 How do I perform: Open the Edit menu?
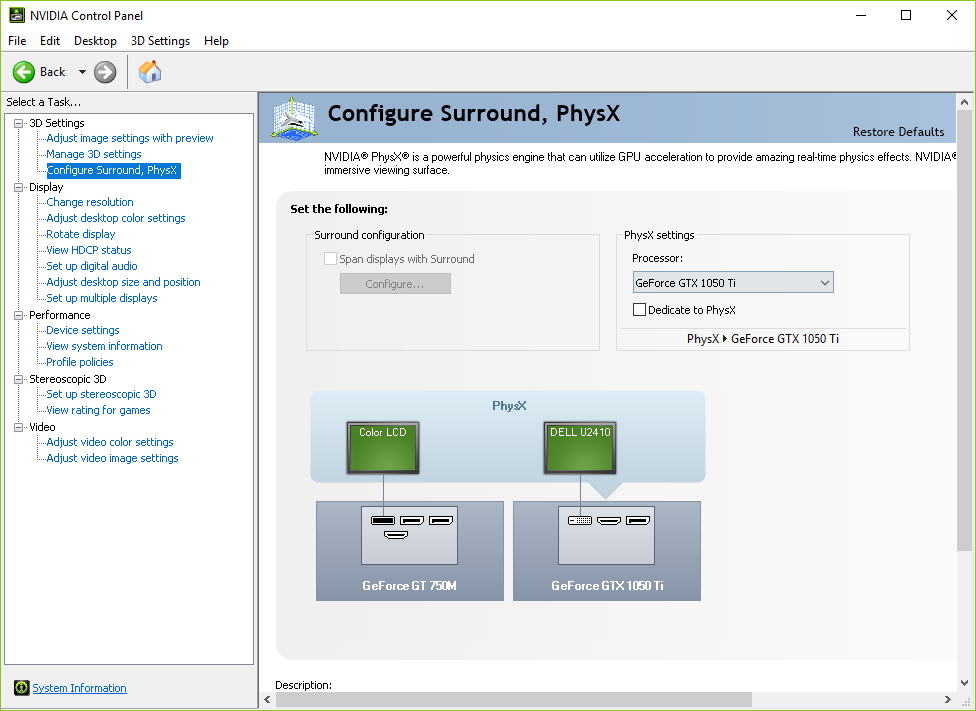pos(50,41)
